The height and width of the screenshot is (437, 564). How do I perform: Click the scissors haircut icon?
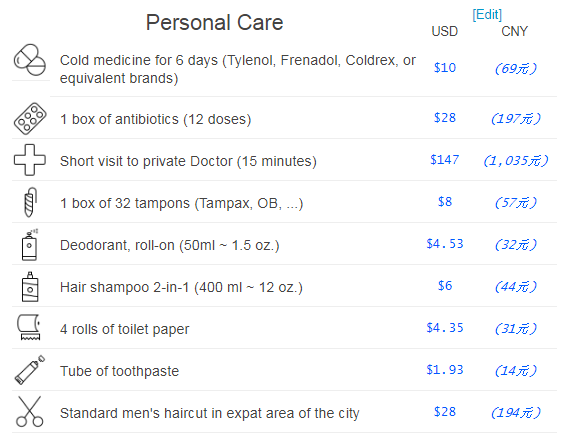click(29, 412)
